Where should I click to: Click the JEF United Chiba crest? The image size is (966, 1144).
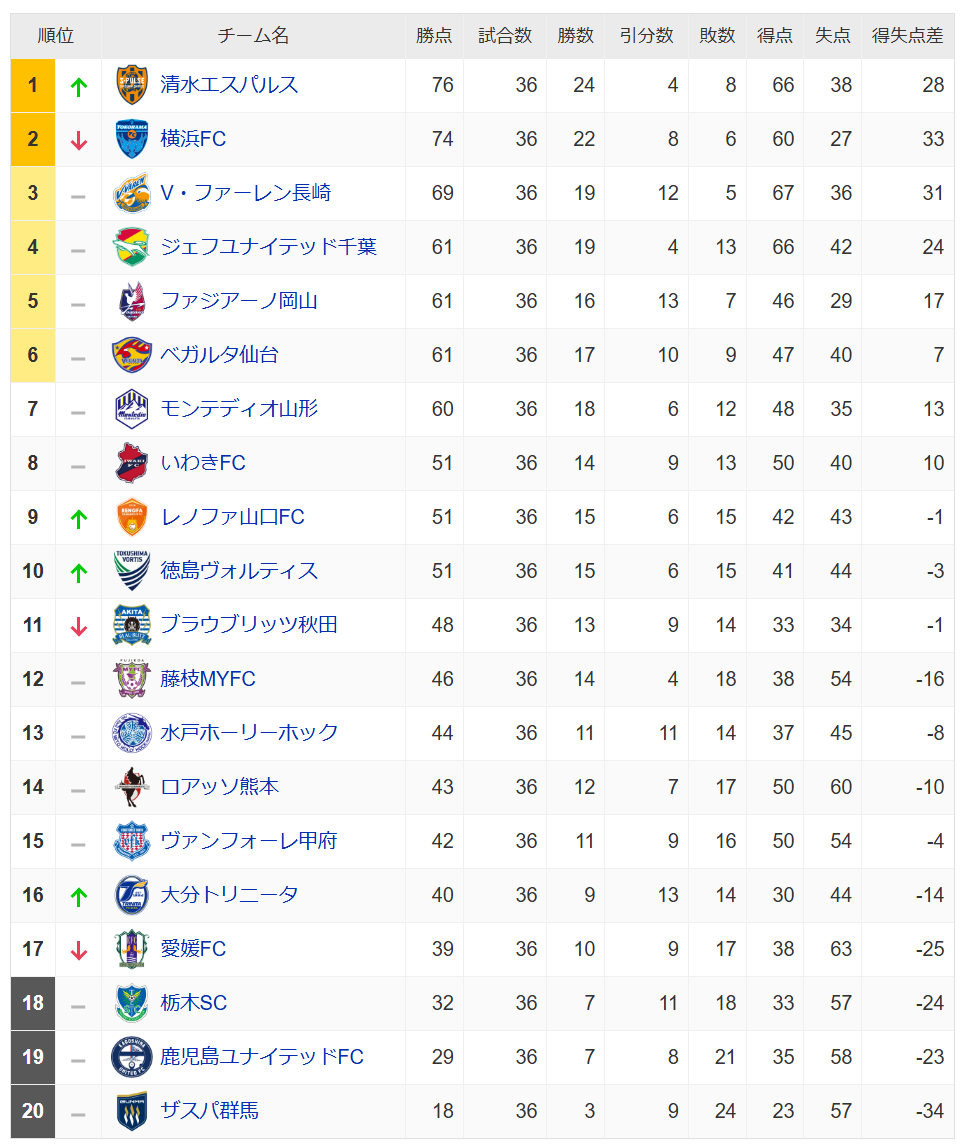coord(131,247)
